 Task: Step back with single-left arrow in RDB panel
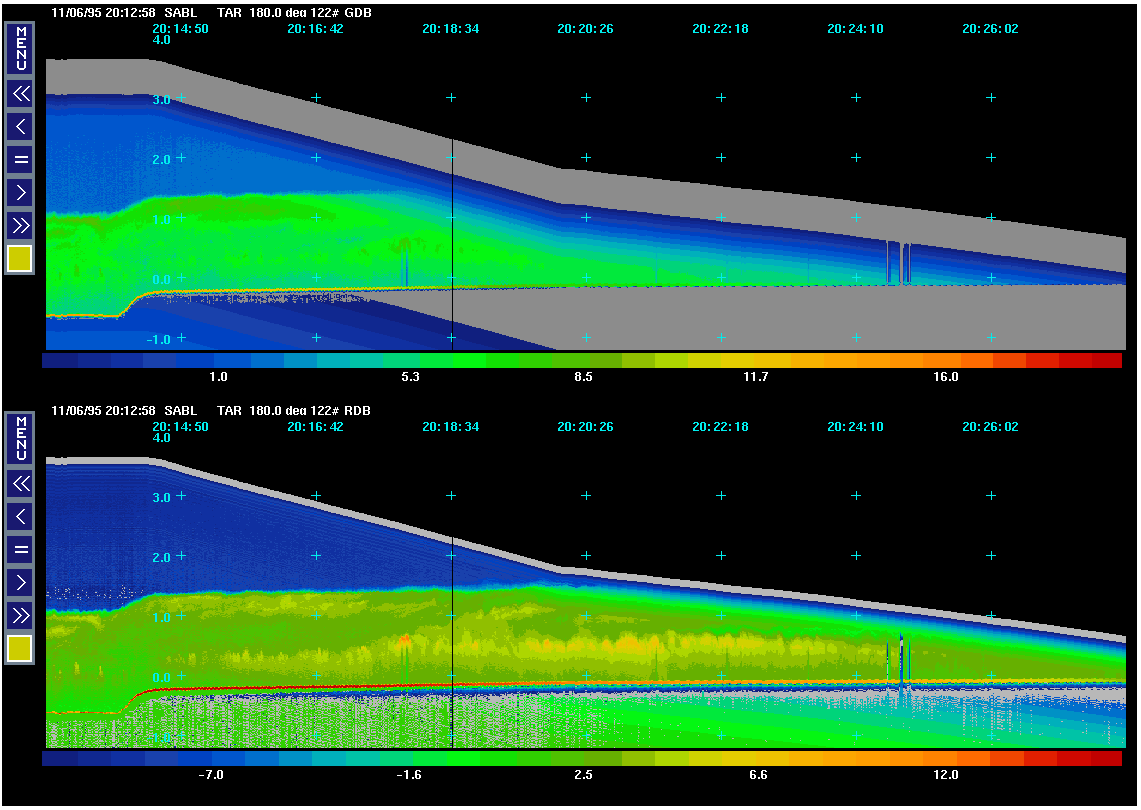20,517
